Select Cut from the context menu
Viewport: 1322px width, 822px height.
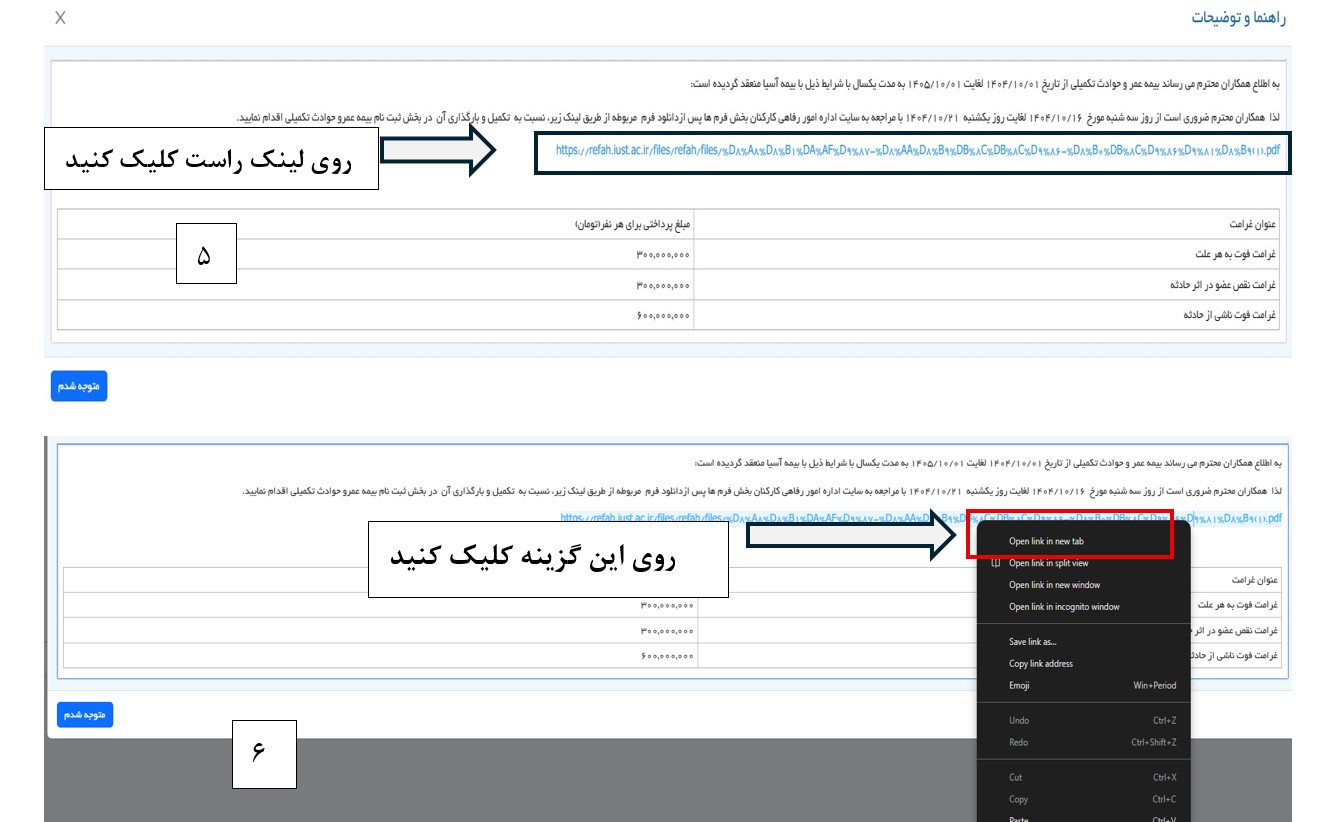point(1015,778)
